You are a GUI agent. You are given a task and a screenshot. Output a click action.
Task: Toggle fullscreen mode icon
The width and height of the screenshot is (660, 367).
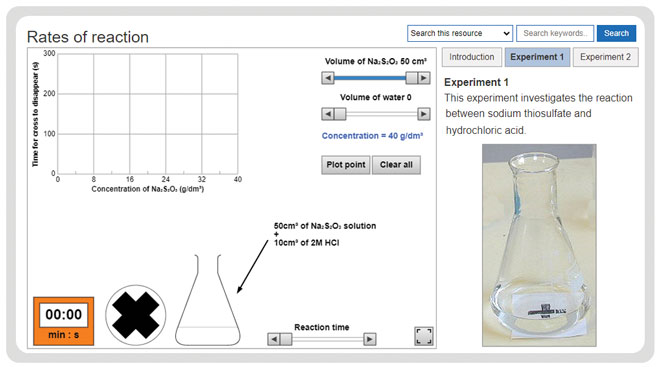[424, 336]
